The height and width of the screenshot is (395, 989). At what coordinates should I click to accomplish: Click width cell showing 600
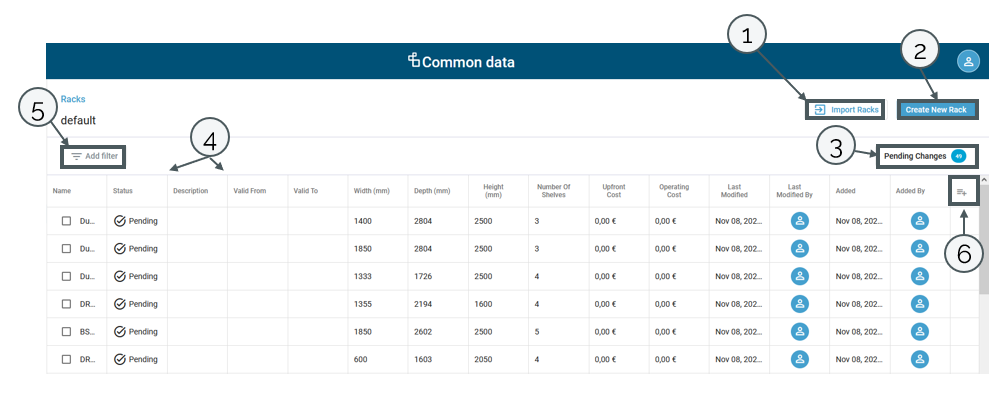[x=360, y=359]
